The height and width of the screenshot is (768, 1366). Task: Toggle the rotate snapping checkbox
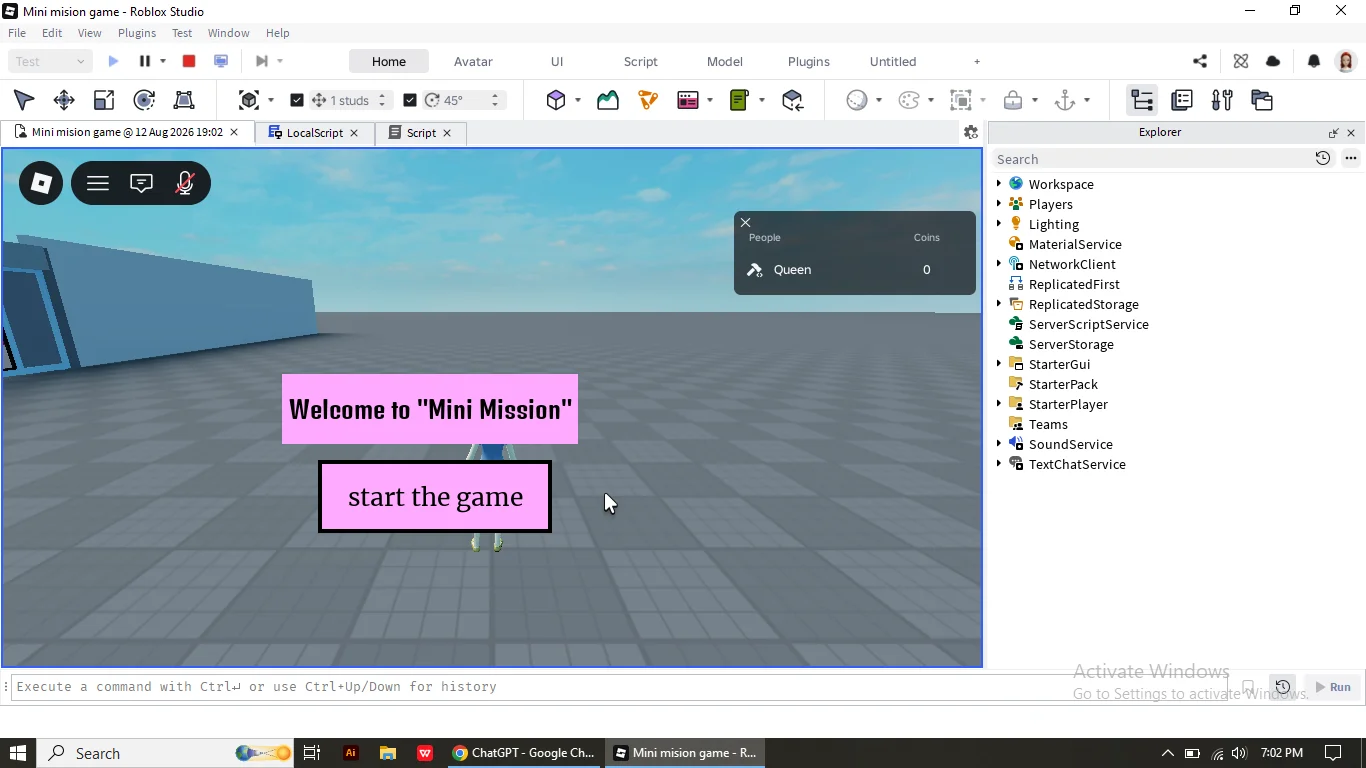coord(409,100)
